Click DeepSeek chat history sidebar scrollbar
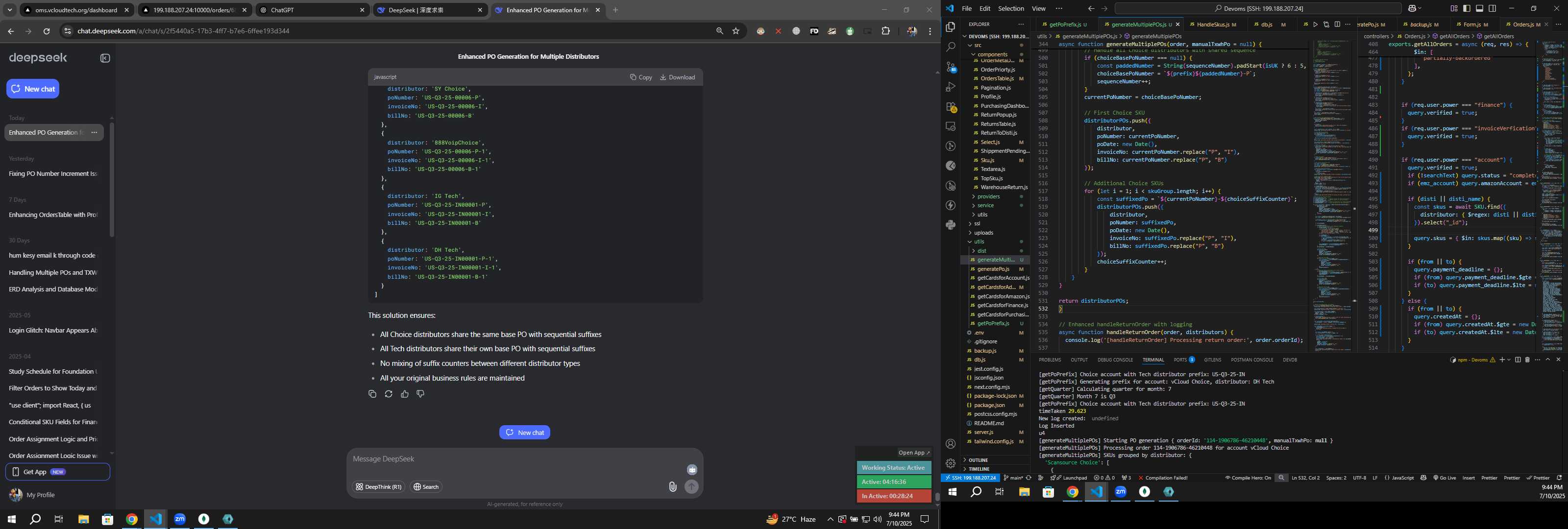 (111, 180)
